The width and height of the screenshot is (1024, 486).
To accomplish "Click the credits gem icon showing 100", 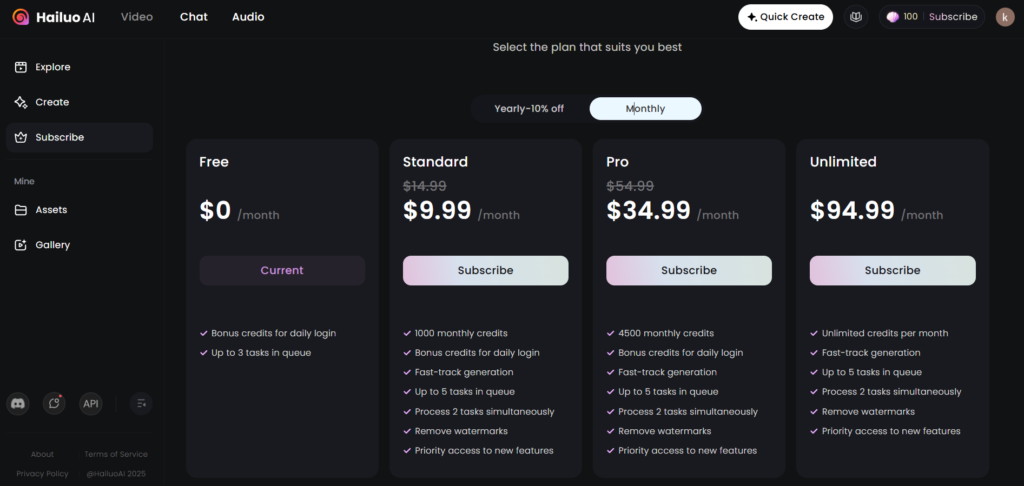I will (893, 17).
